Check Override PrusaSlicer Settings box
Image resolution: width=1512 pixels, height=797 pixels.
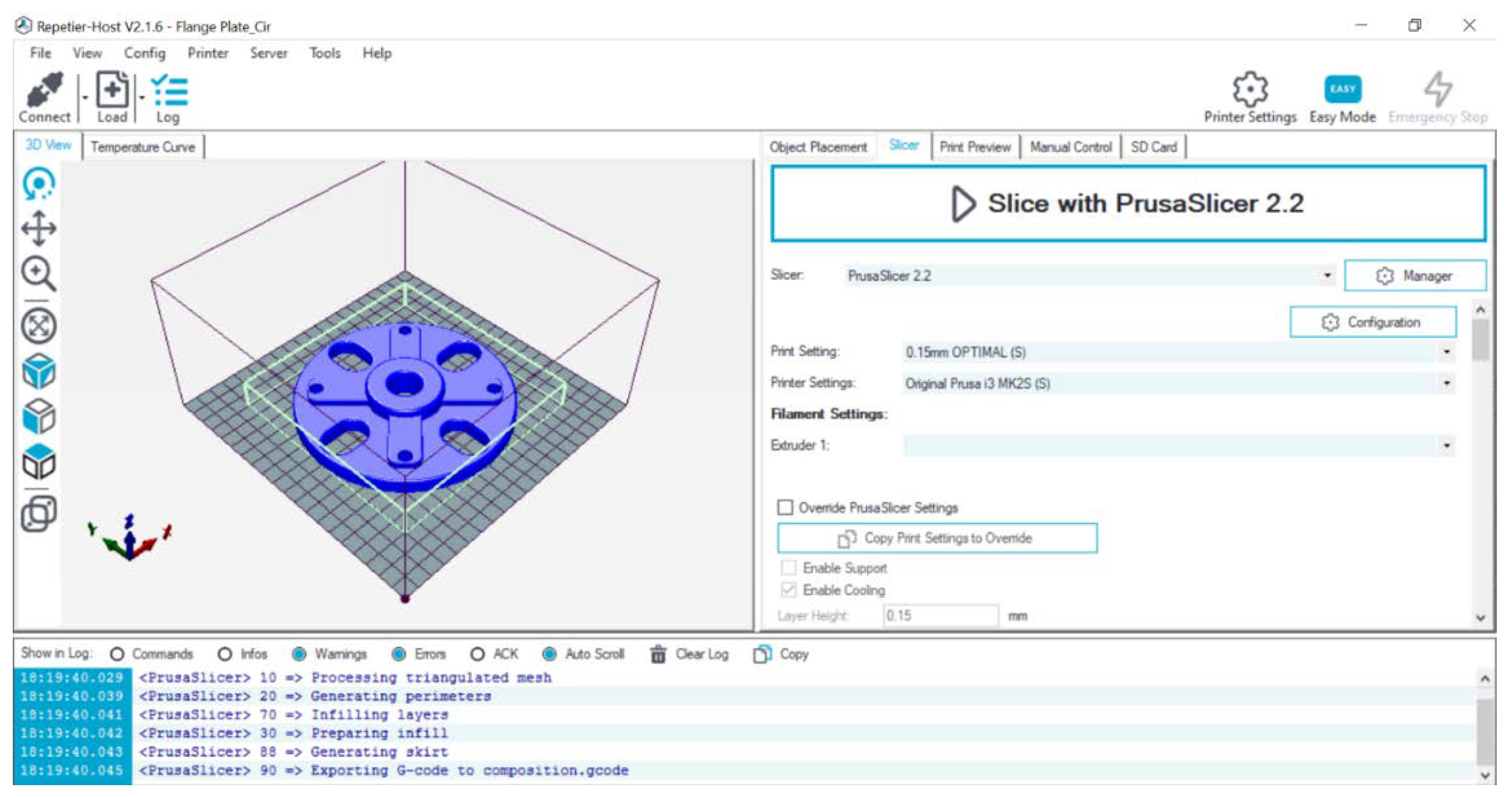[785, 507]
